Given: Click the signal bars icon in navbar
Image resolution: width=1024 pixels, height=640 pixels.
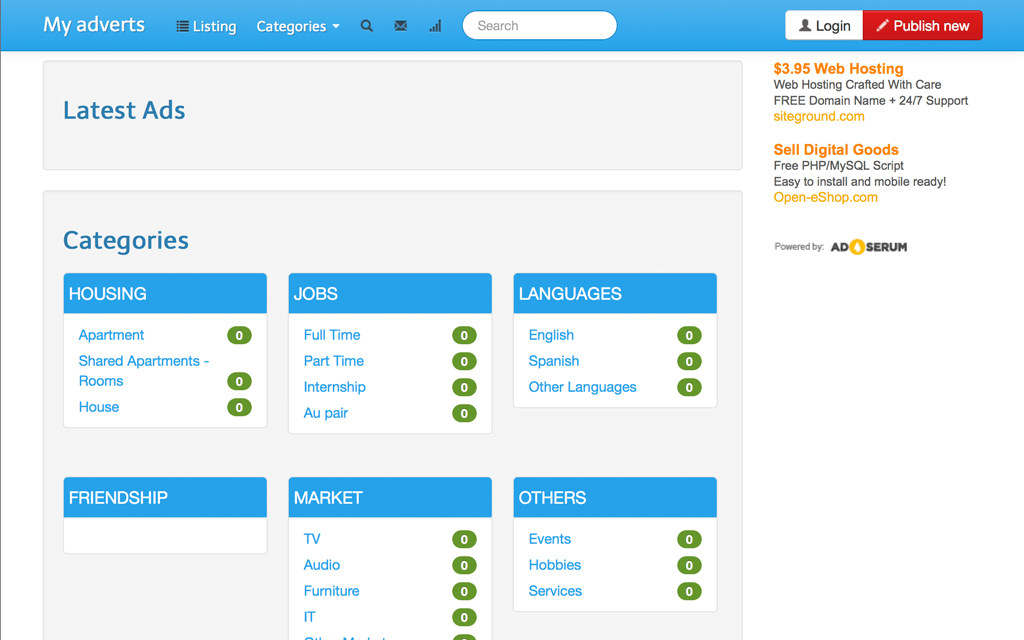Looking at the screenshot, I should (x=435, y=26).
